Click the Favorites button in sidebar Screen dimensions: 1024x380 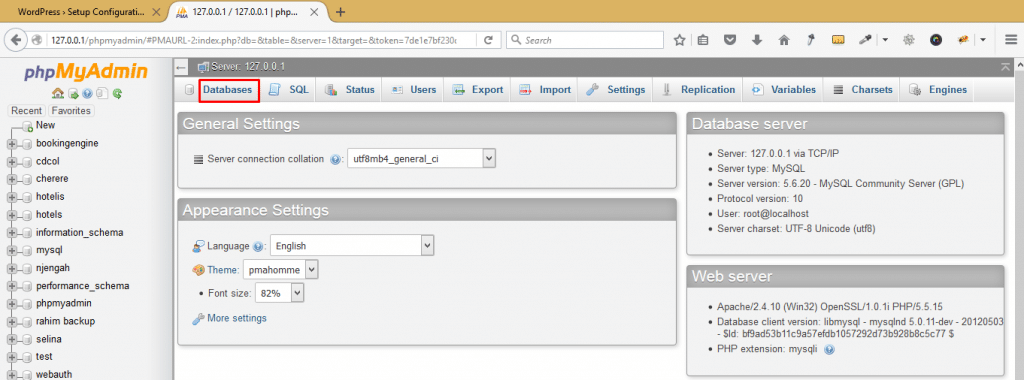(x=71, y=111)
